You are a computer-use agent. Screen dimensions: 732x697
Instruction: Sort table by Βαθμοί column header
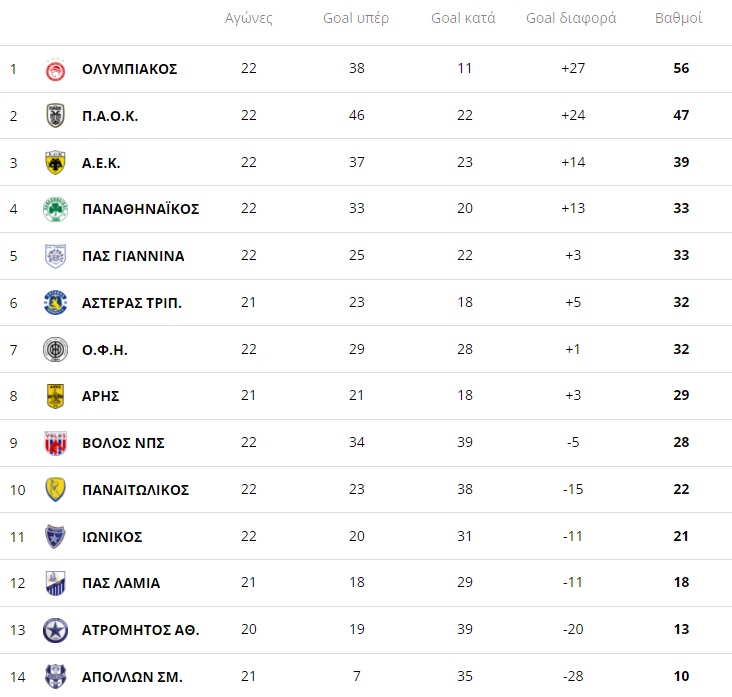coord(678,19)
